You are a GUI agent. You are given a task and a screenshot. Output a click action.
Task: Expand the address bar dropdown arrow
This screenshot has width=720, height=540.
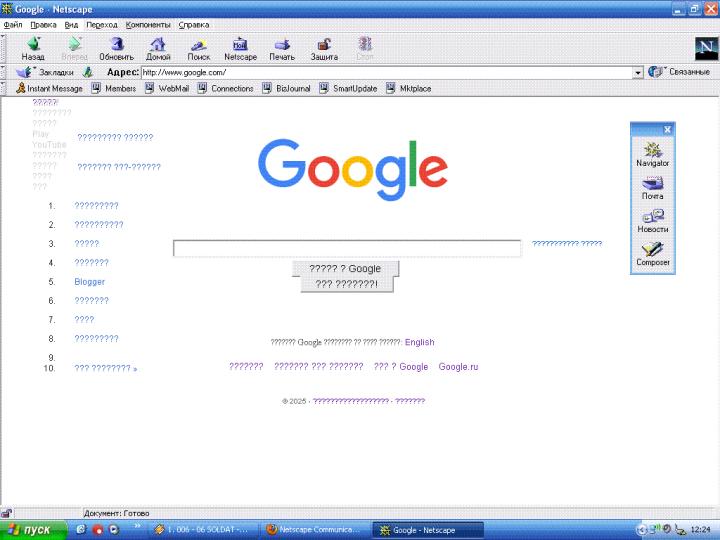637,73
